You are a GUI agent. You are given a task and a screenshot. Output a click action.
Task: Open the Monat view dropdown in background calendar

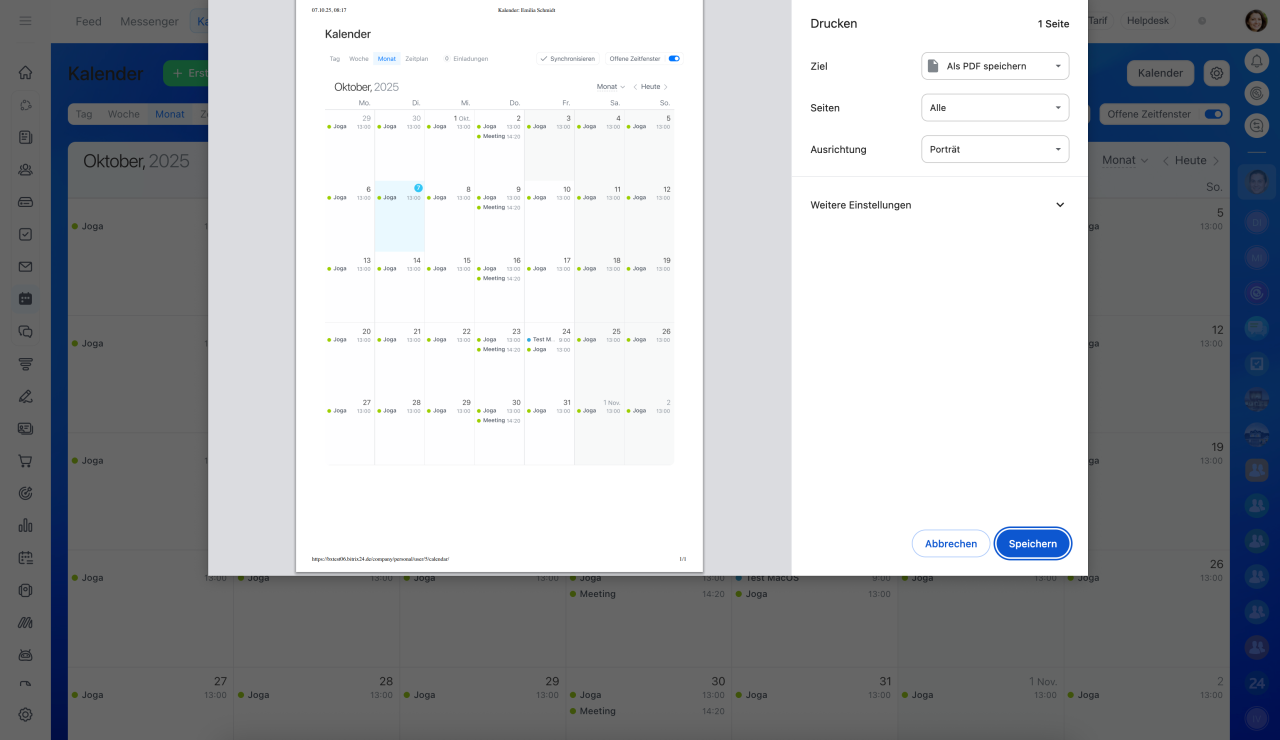(1124, 160)
